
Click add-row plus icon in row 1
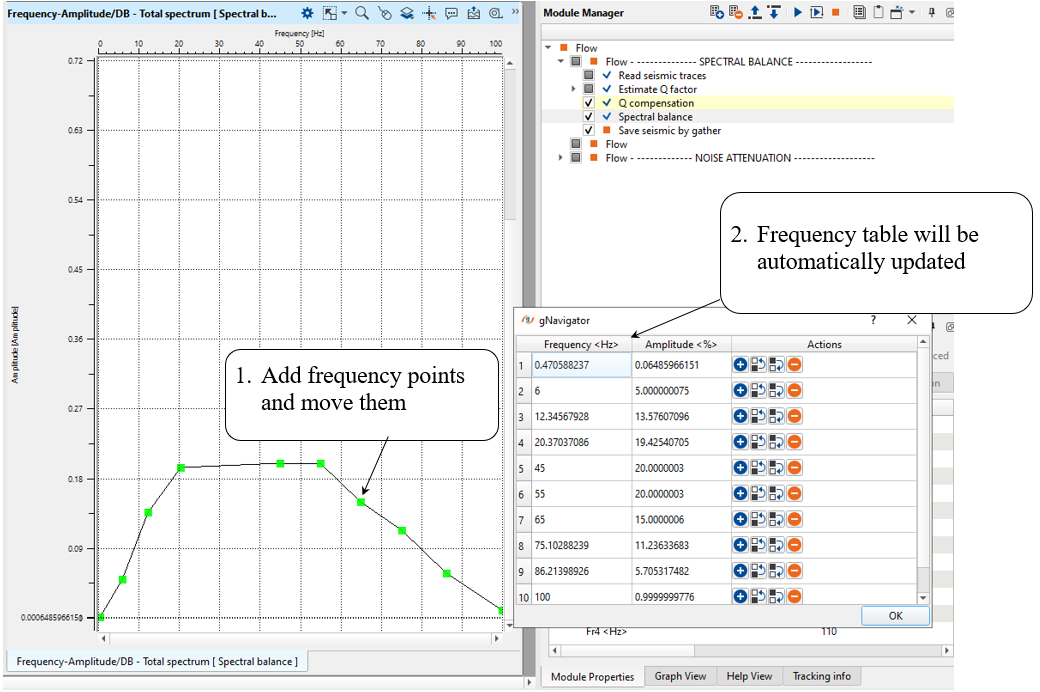pyautogui.click(x=740, y=365)
